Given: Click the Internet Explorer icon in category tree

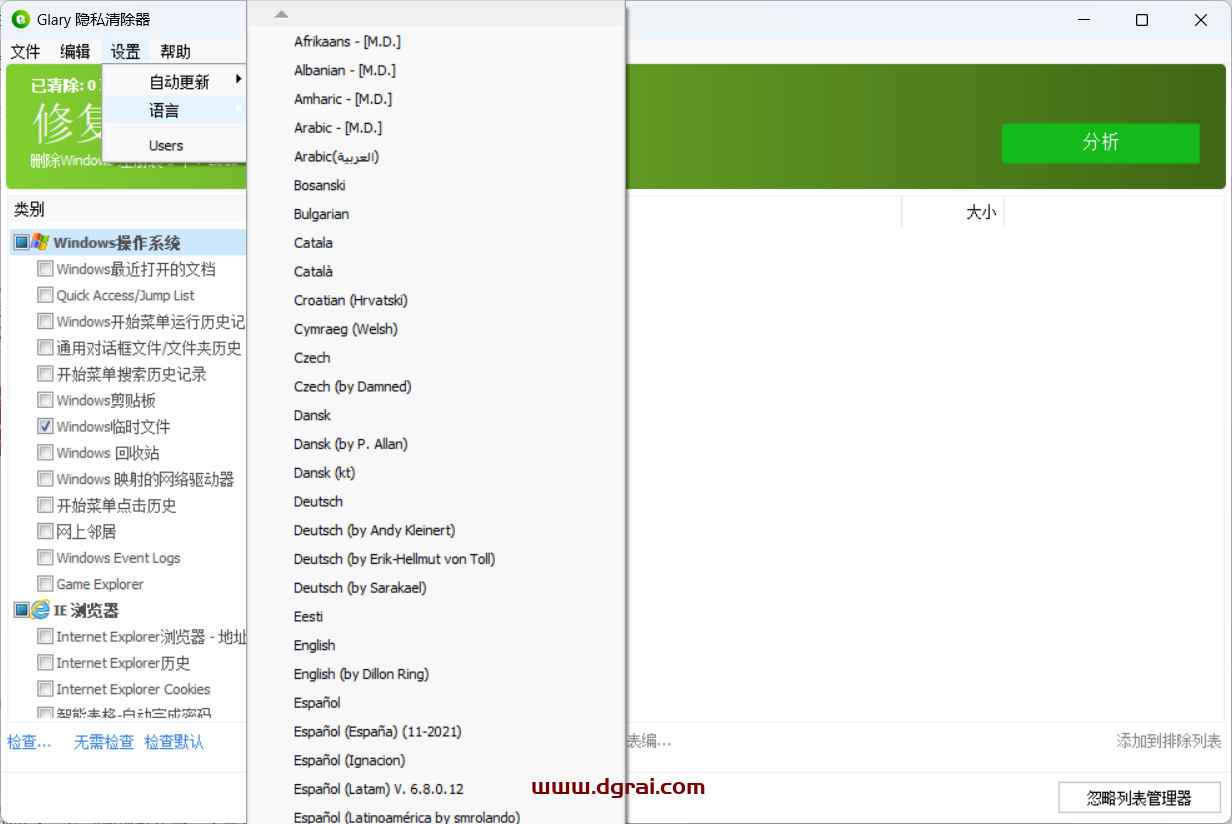Looking at the screenshot, I should (x=40, y=610).
